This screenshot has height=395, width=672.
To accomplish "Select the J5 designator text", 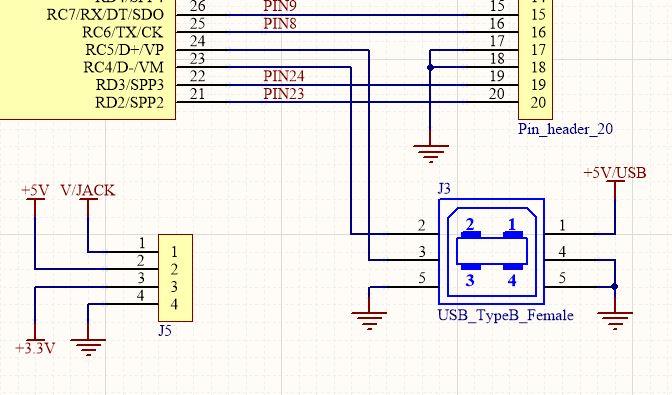I will coord(165,331).
